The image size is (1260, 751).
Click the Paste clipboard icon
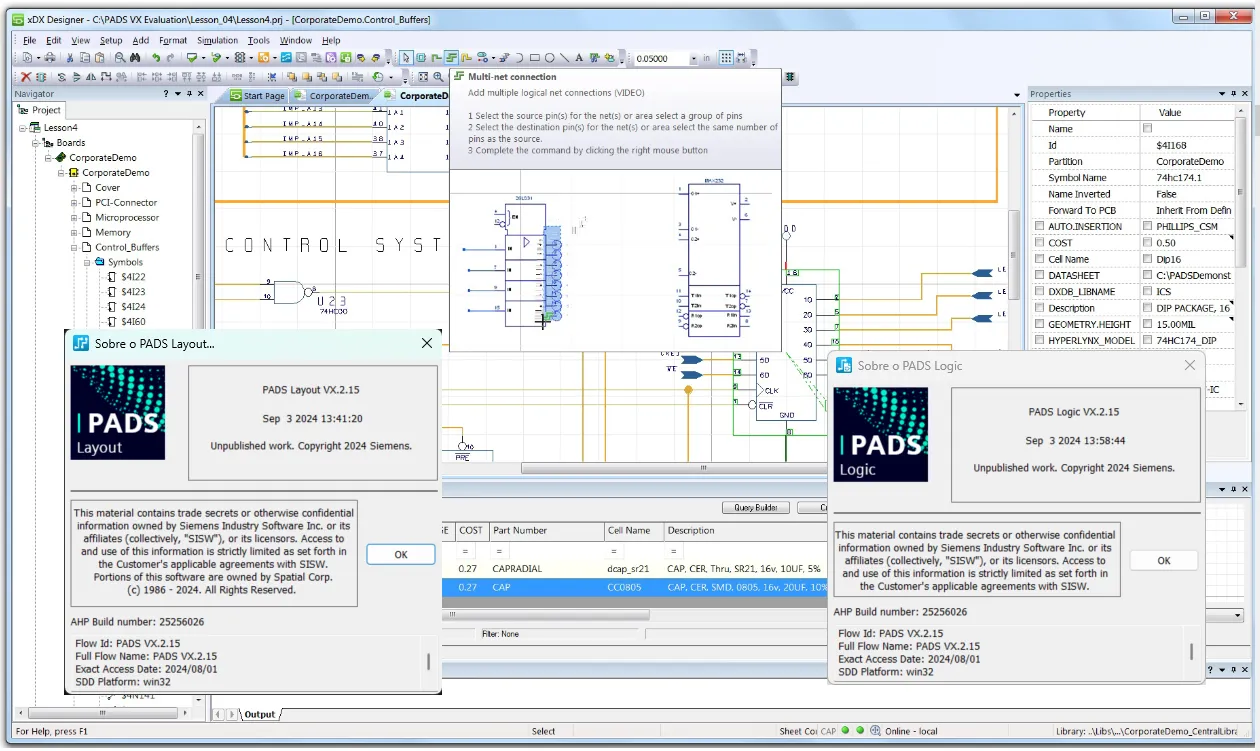click(100, 58)
